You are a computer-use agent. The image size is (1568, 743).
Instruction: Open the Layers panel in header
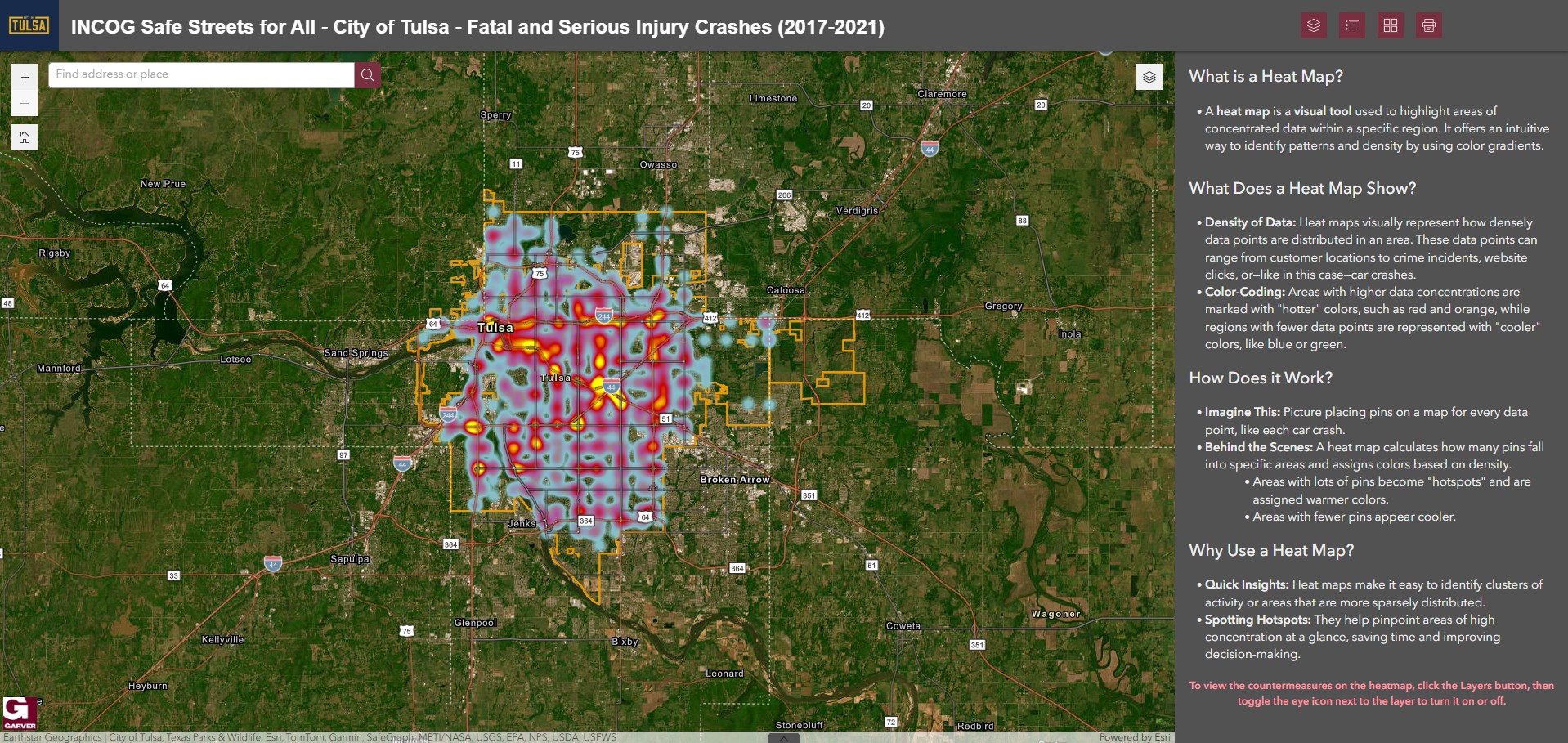tap(1313, 25)
